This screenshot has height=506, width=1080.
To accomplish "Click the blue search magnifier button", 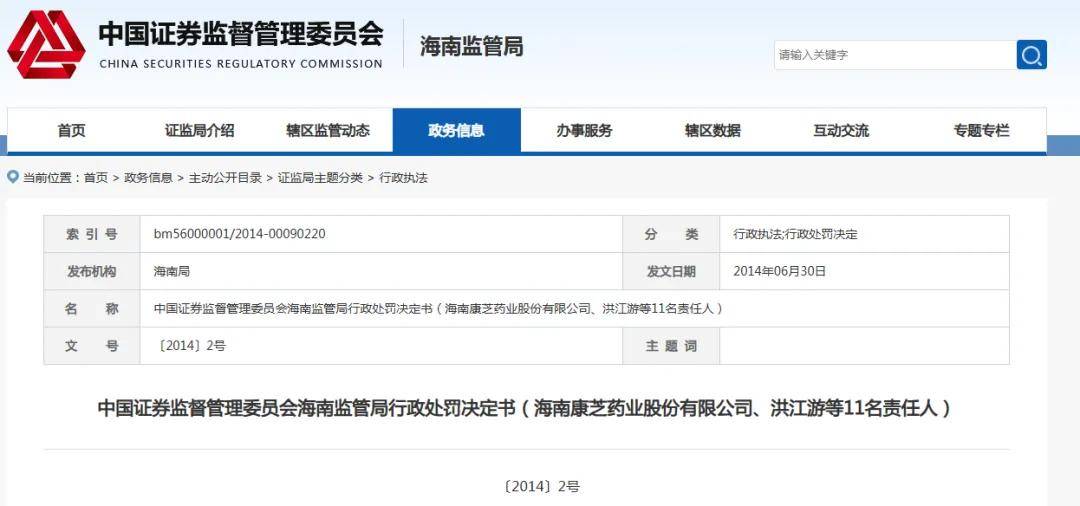I will click(1031, 54).
